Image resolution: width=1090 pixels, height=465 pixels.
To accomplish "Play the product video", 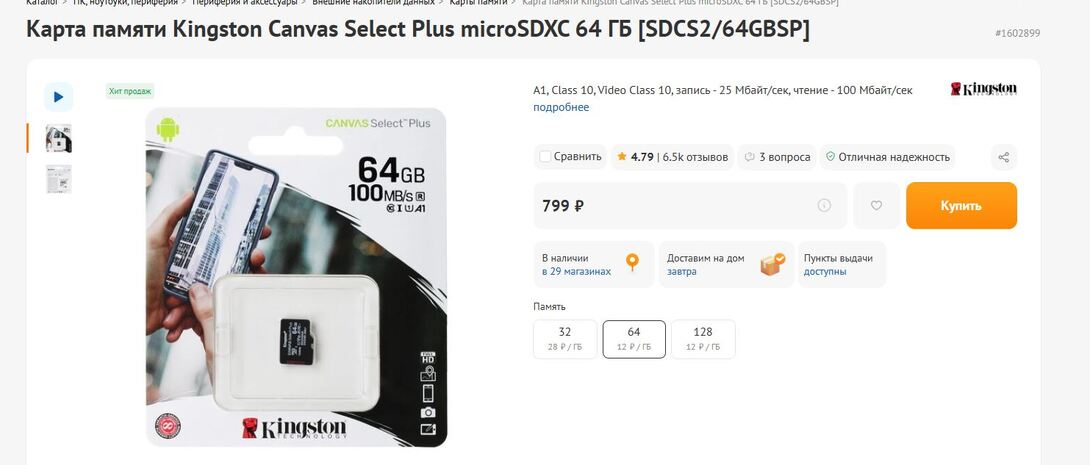I will point(58,97).
